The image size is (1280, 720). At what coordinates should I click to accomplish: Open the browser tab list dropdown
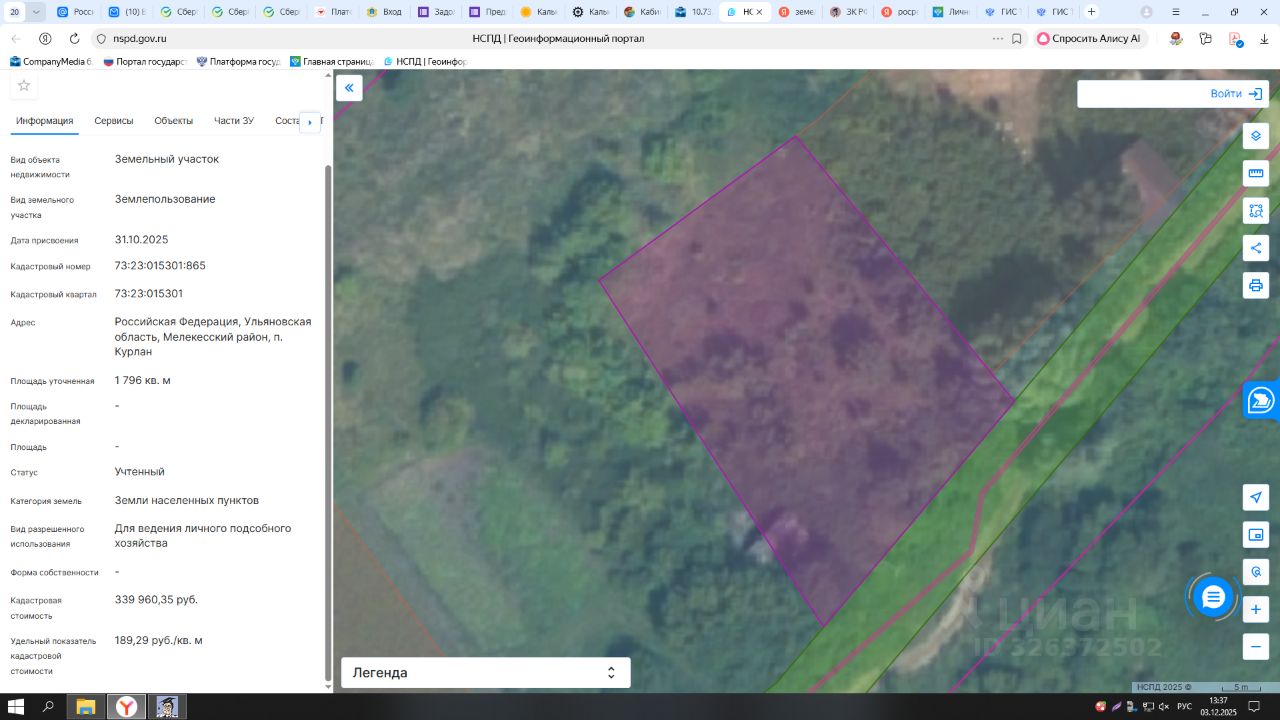pos(37,12)
